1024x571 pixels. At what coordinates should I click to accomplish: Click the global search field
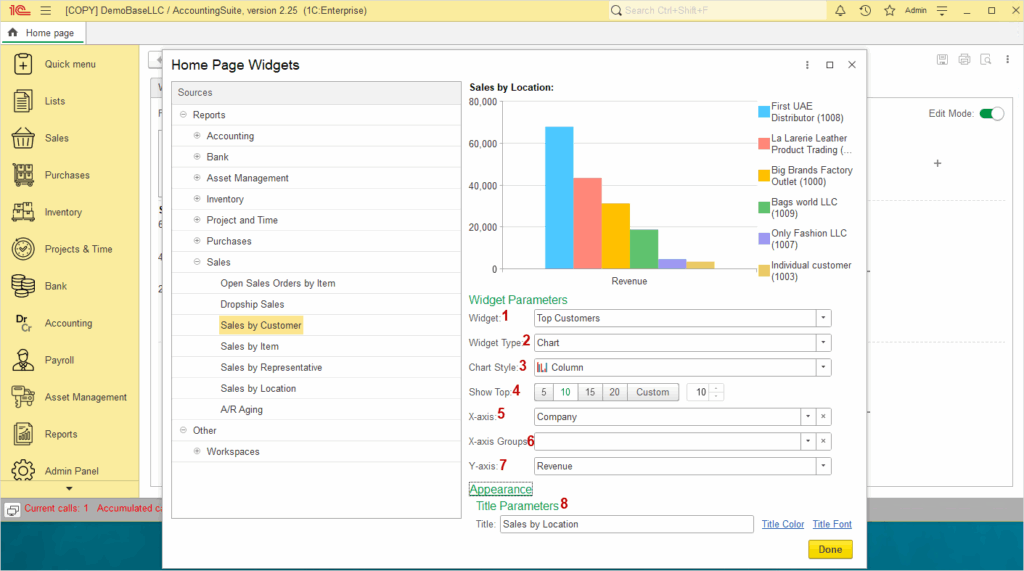click(x=718, y=10)
